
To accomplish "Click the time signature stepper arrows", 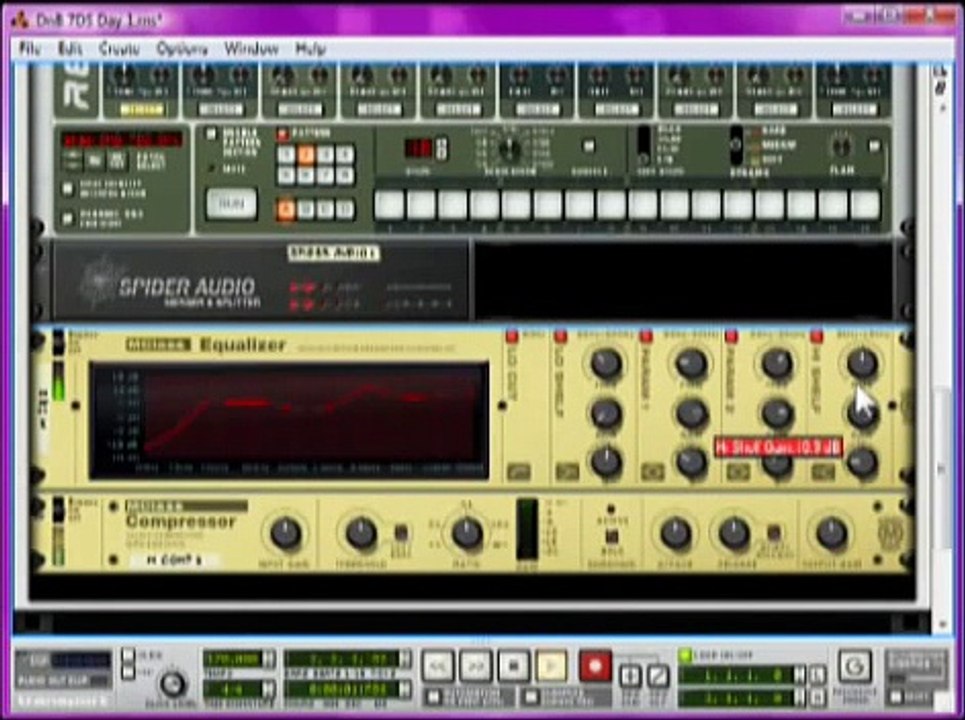I will coord(269,689).
